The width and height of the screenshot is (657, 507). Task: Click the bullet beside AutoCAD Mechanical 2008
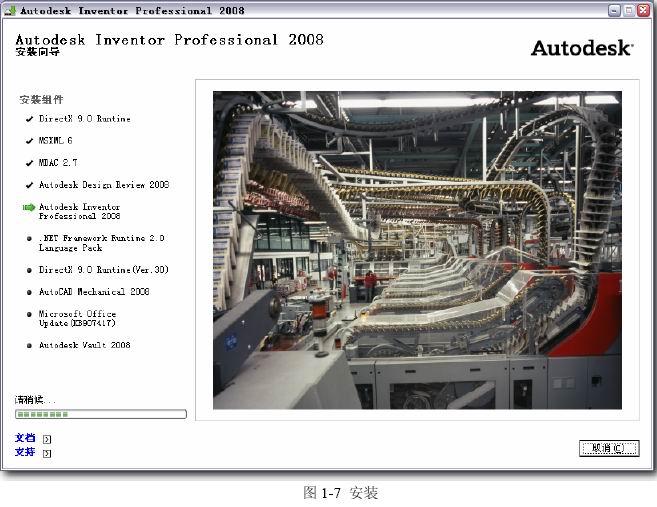[x=29, y=292]
